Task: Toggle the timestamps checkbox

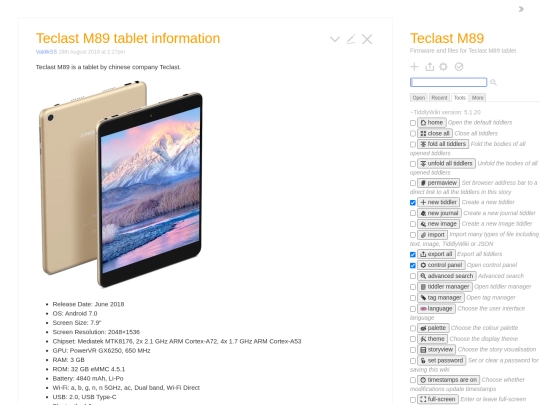Action: (413, 380)
